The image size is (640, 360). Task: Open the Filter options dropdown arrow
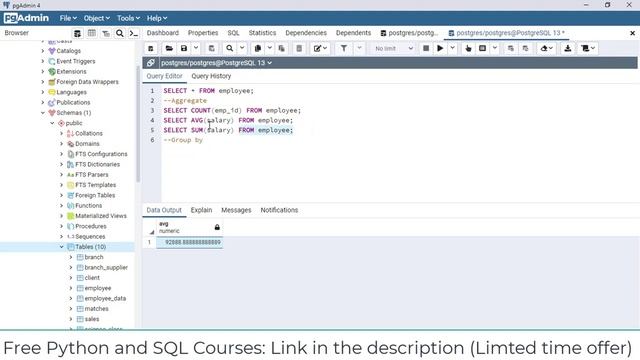point(359,48)
